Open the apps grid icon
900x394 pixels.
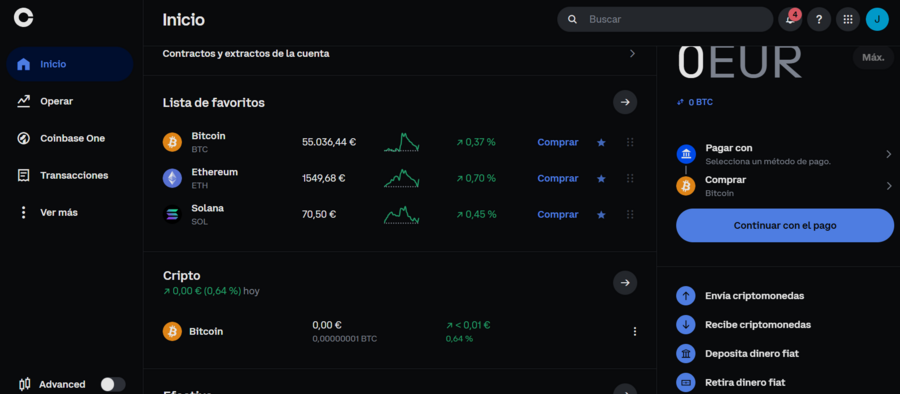coord(848,20)
